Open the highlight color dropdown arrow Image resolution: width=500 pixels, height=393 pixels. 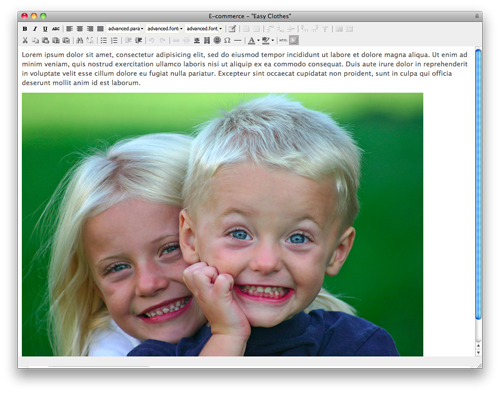point(273,41)
